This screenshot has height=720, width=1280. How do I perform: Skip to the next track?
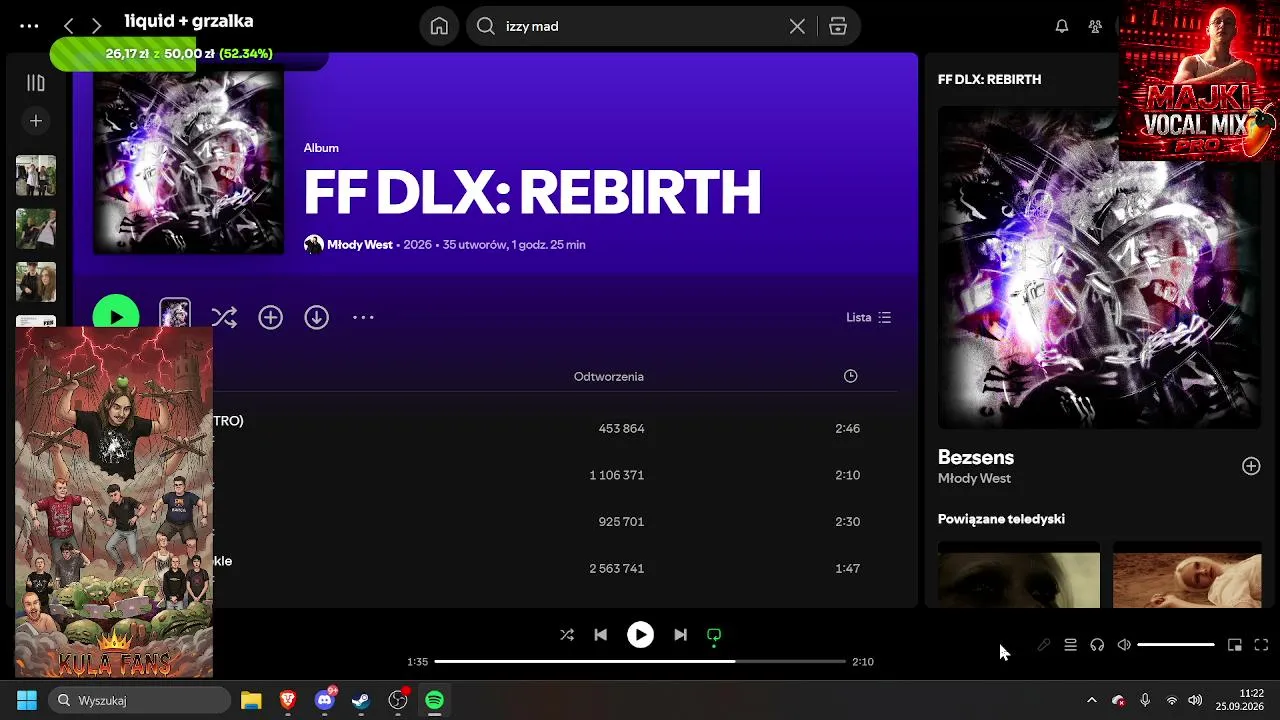(x=680, y=634)
